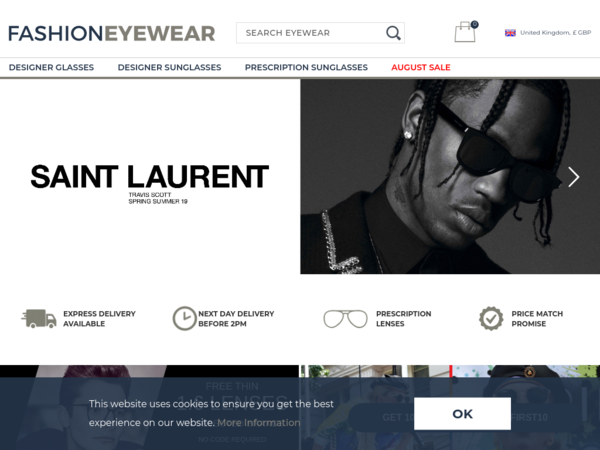Click OK to accept cookies

[462, 414]
